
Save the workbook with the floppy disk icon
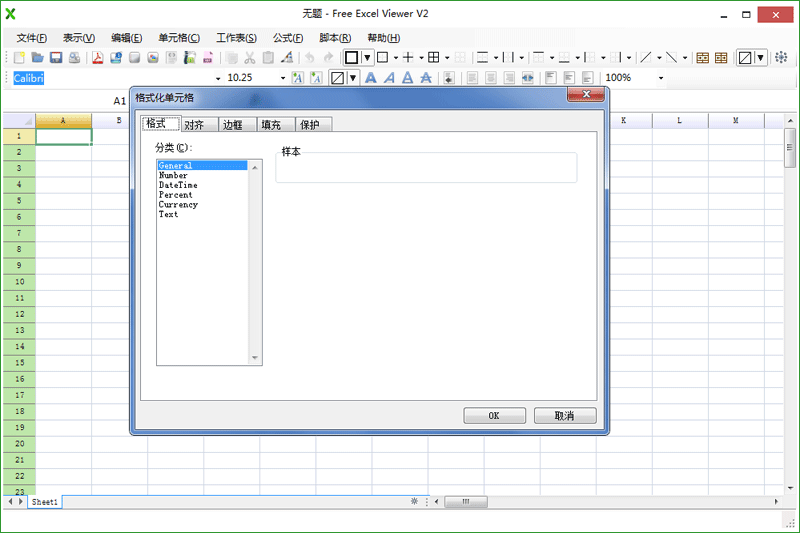pos(56,58)
